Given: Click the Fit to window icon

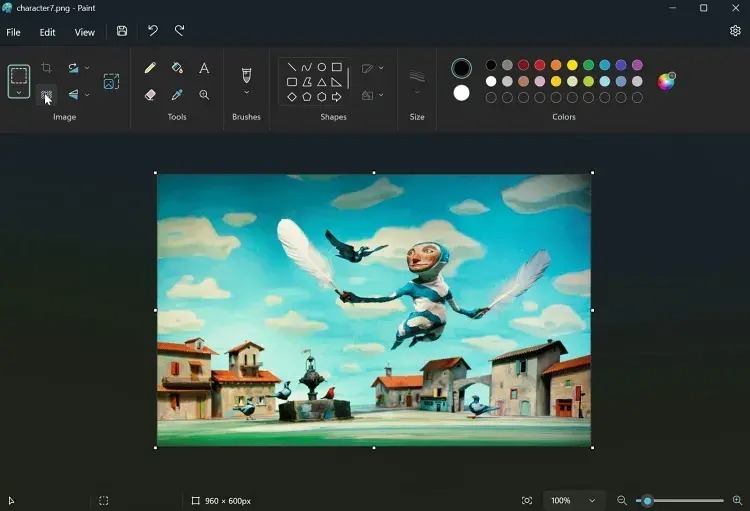Looking at the screenshot, I should [x=527, y=500].
